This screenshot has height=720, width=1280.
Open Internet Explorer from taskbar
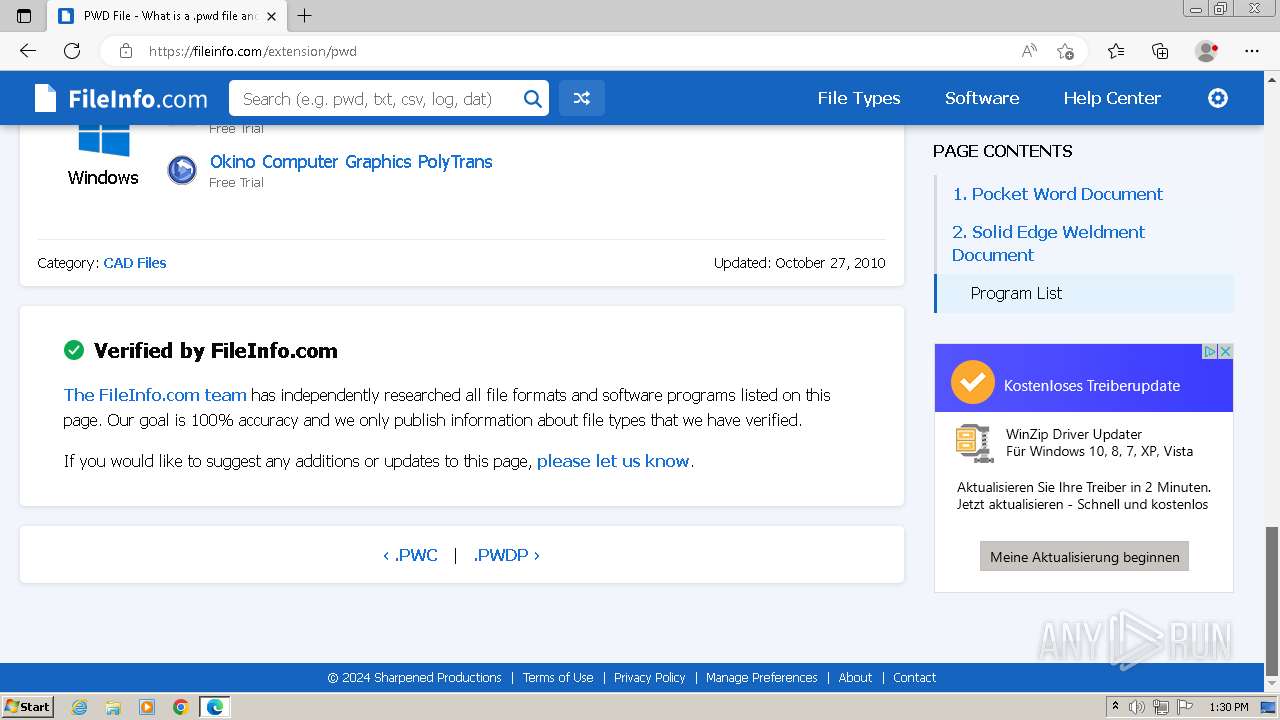(x=80, y=707)
